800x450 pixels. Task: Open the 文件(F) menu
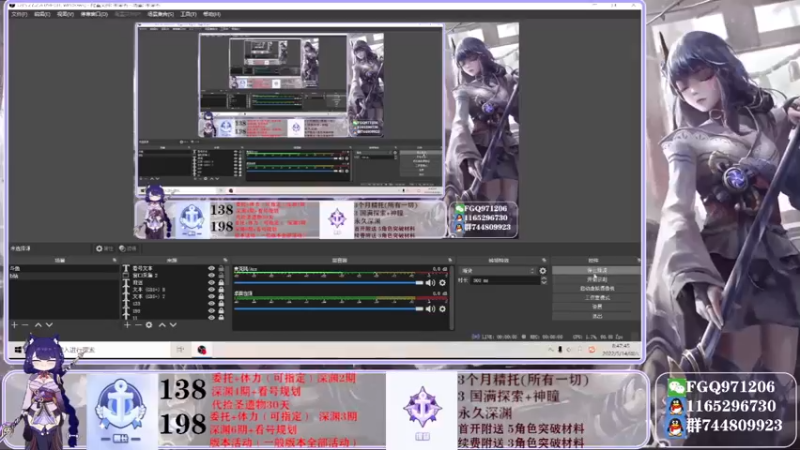(19, 14)
